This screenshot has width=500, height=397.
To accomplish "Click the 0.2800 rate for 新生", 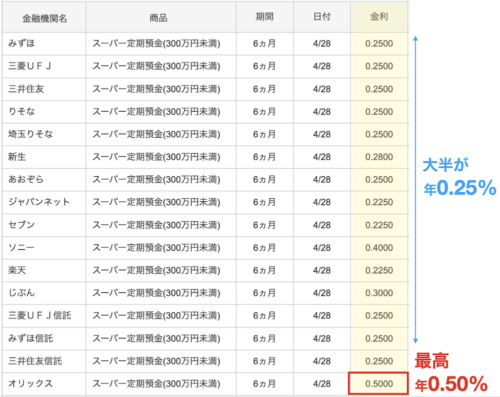I will tap(379, 157).
